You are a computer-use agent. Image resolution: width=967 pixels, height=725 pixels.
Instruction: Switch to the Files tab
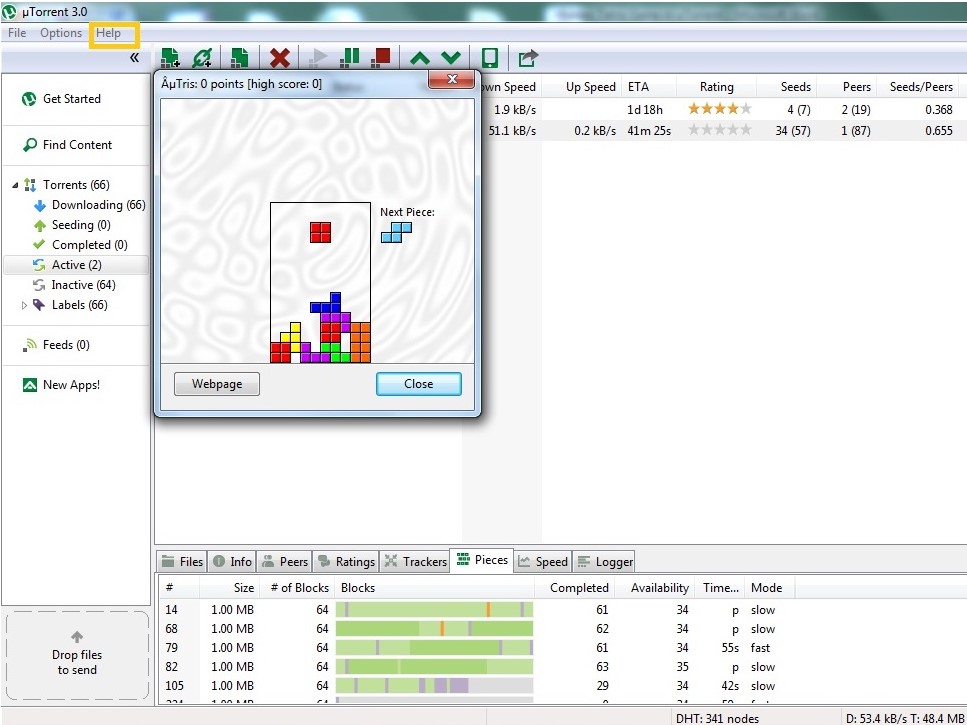182,562
